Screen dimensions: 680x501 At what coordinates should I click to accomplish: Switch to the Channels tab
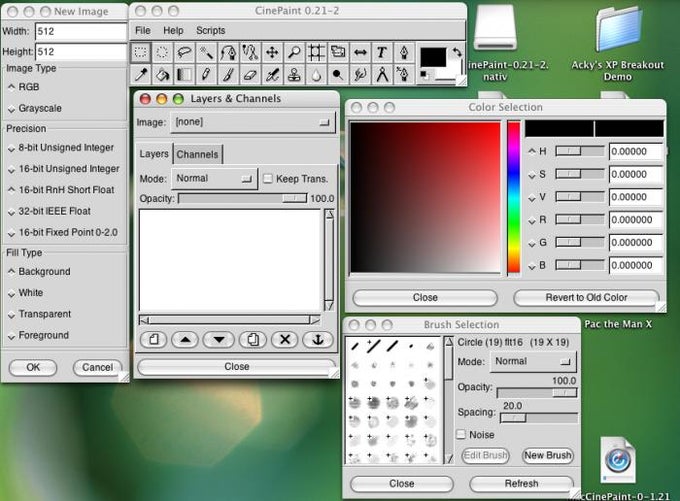pyautogui.click(x=197, y=154)
